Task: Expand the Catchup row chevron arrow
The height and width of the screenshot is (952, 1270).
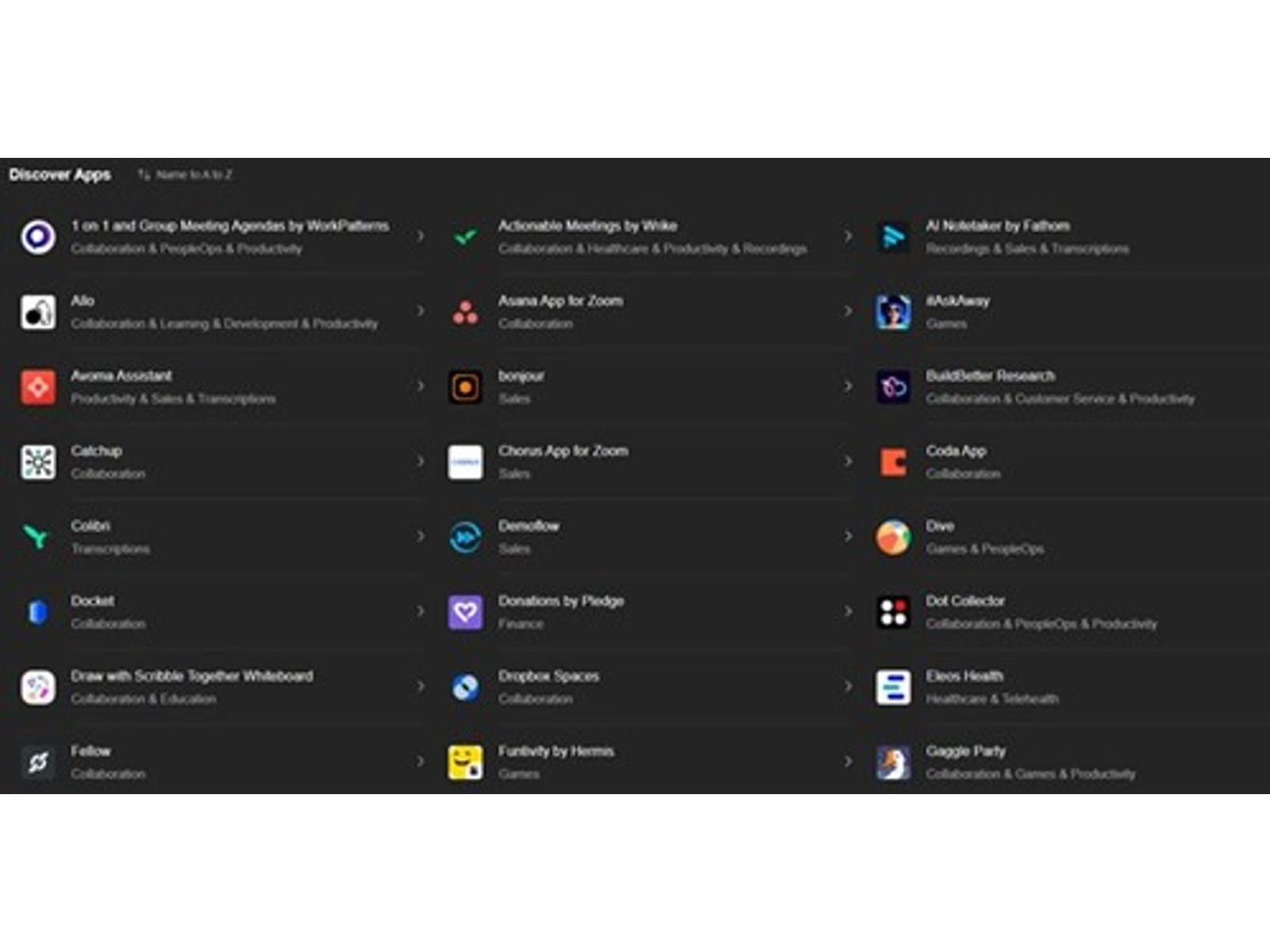Action: (421, 462)
